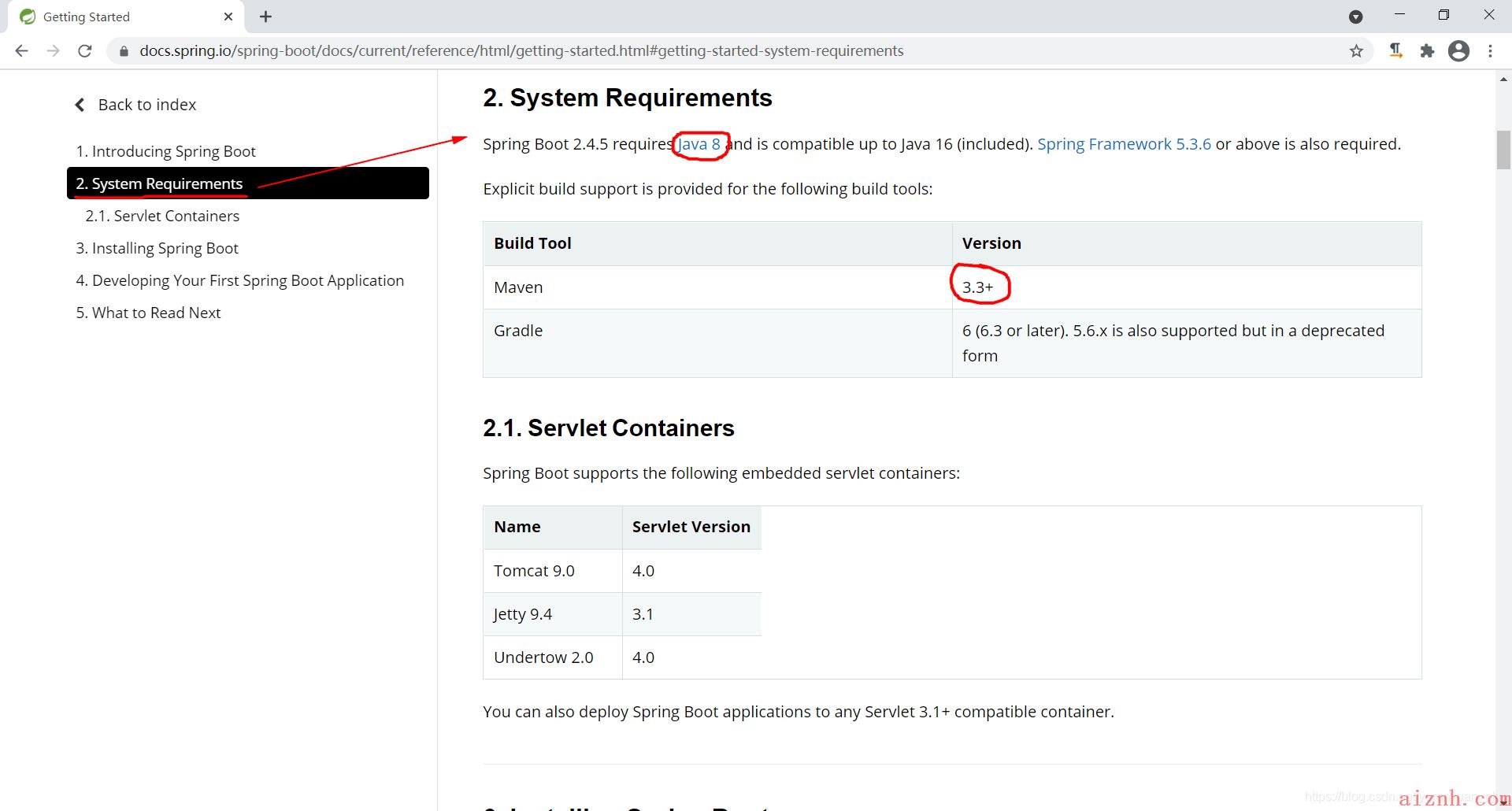Click the Version column header
Image resolution: width=1512 pixels, height=811 pixels.
pyautogui.click(x=1187, y=243)
